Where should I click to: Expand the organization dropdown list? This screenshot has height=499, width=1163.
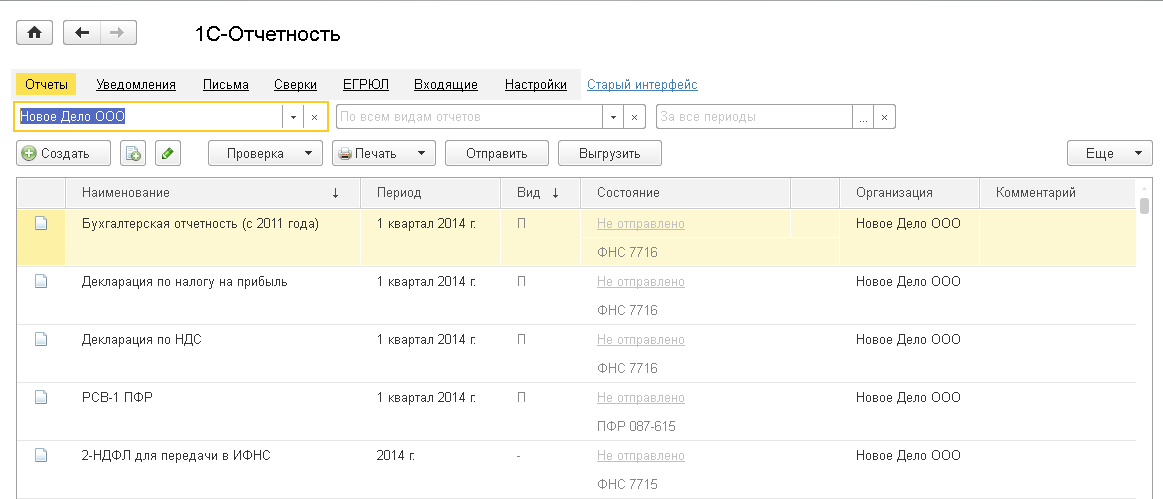click(x=293, y=117)
